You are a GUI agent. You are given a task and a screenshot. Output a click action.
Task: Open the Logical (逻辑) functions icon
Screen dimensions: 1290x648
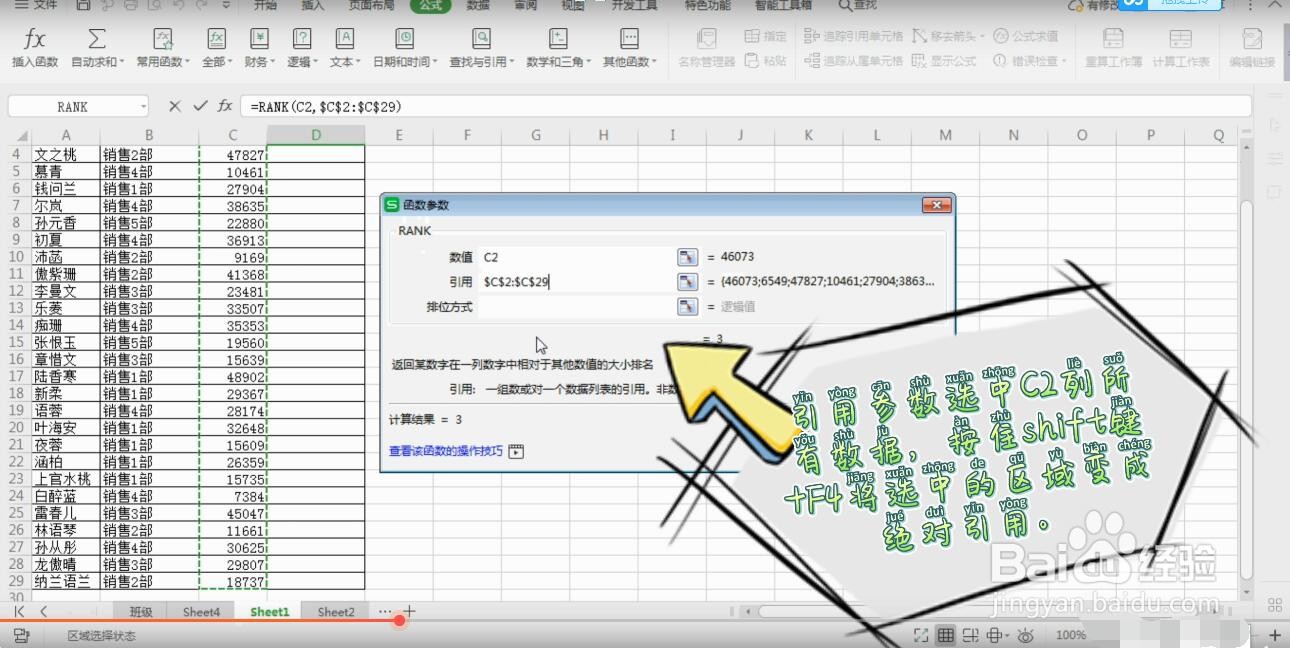pyautogui.click(x=301, y=39)
